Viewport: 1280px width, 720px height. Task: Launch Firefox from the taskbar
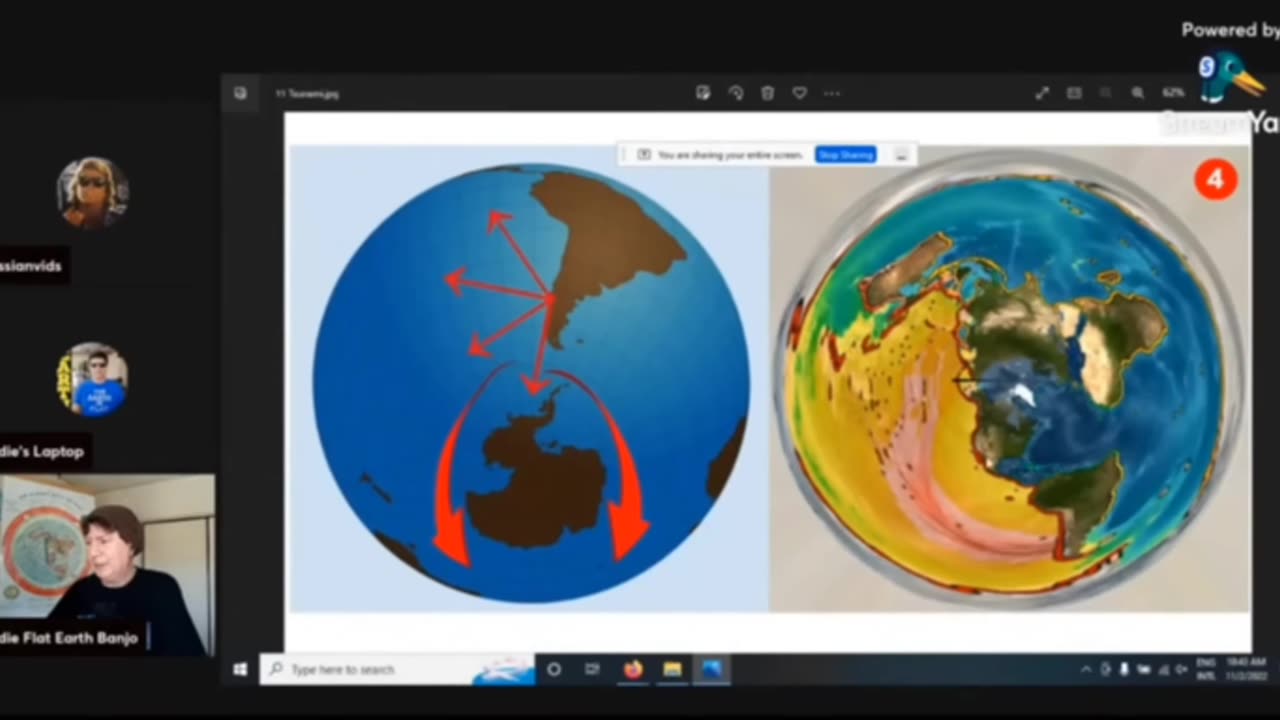click(x=633, y=669)
